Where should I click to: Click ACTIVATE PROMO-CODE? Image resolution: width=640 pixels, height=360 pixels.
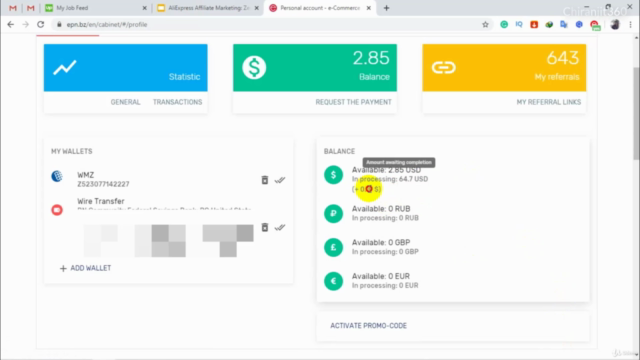(369, 326)
